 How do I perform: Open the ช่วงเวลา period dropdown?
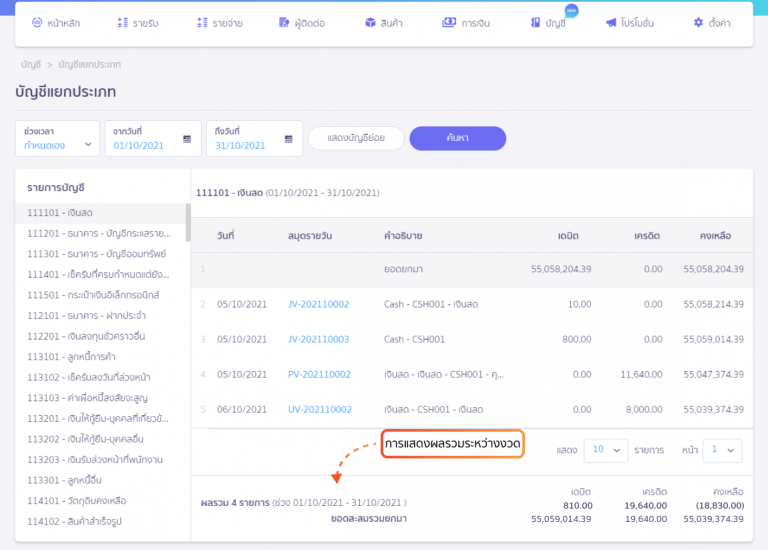(58, 139)
